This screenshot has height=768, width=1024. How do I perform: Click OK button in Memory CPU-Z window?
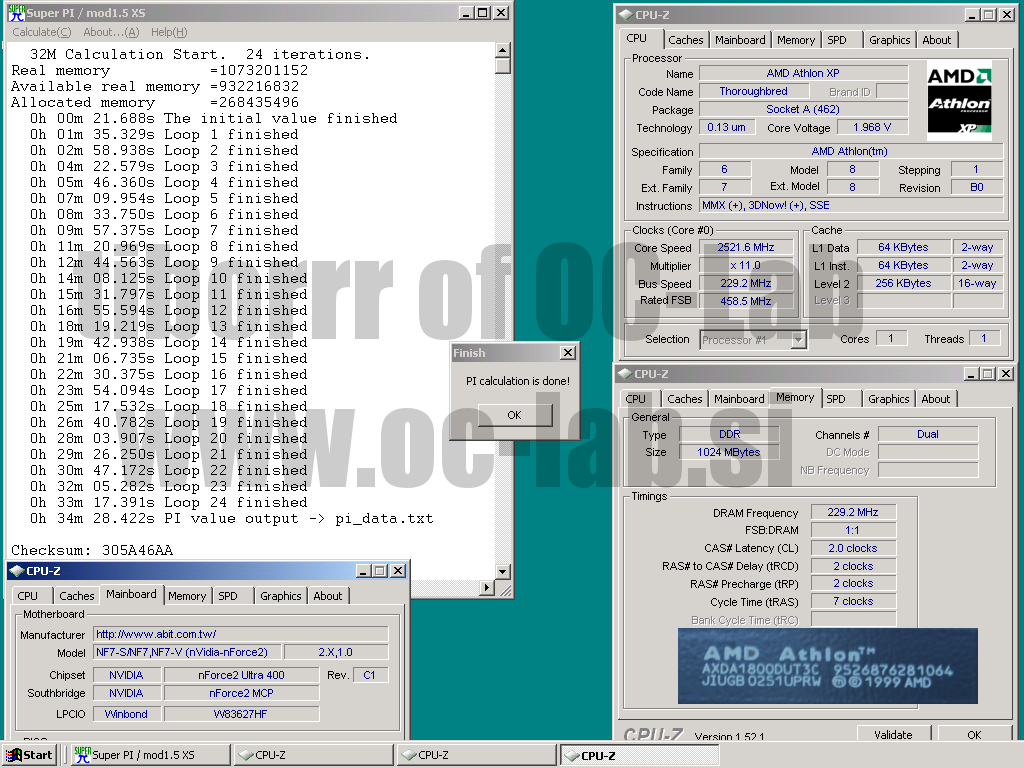click(x=974, y=734)
